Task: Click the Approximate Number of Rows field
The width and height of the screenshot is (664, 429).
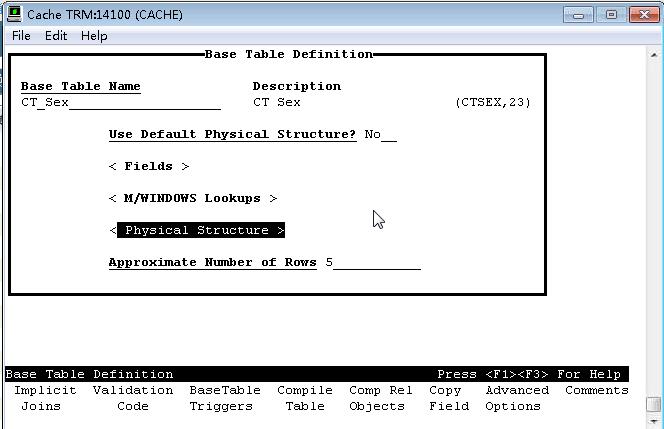Action: 373,263
